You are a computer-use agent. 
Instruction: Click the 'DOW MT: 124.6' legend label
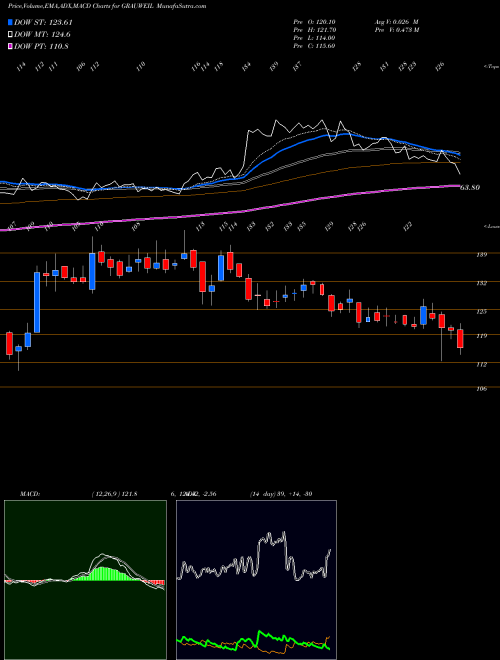pos(42,35)
